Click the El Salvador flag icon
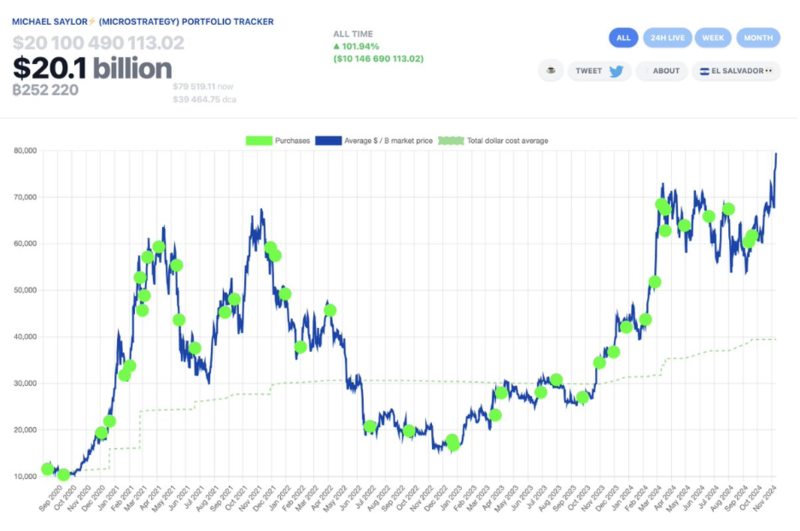 [x=705, y=71]
